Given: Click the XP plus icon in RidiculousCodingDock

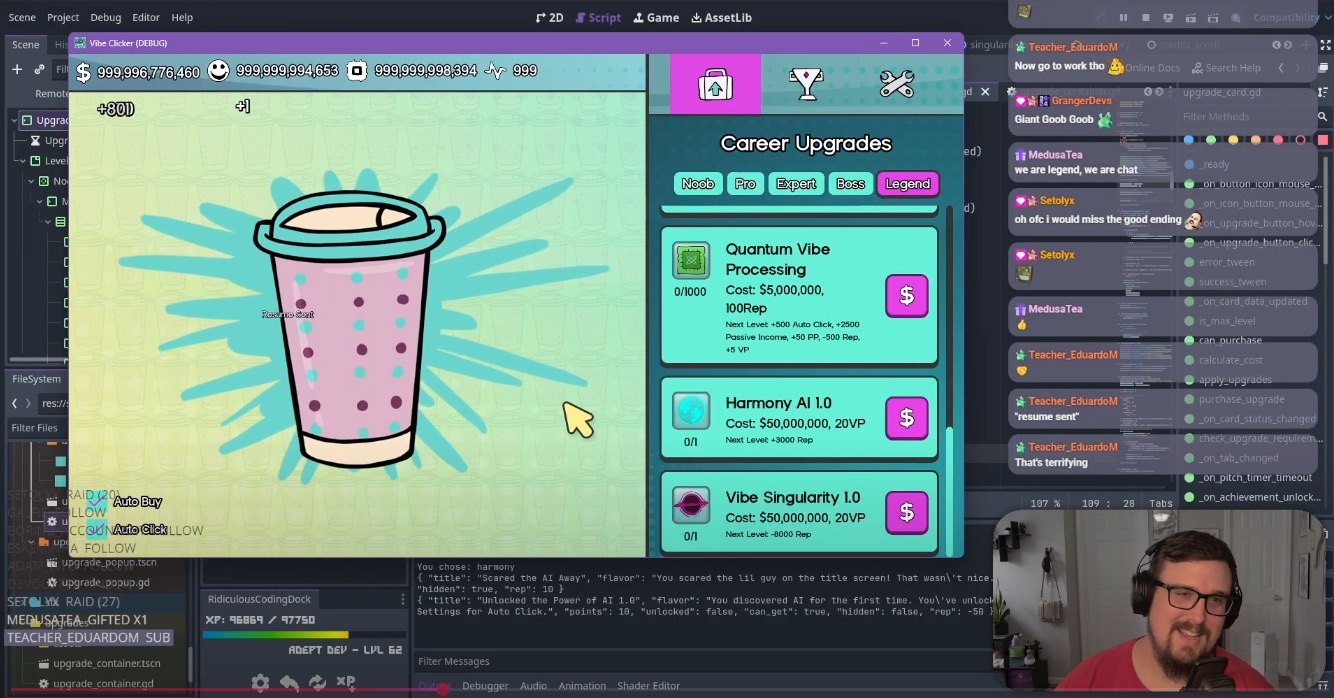Looking at the screenshot, I should pyautogui.click(x=346, y=682).
